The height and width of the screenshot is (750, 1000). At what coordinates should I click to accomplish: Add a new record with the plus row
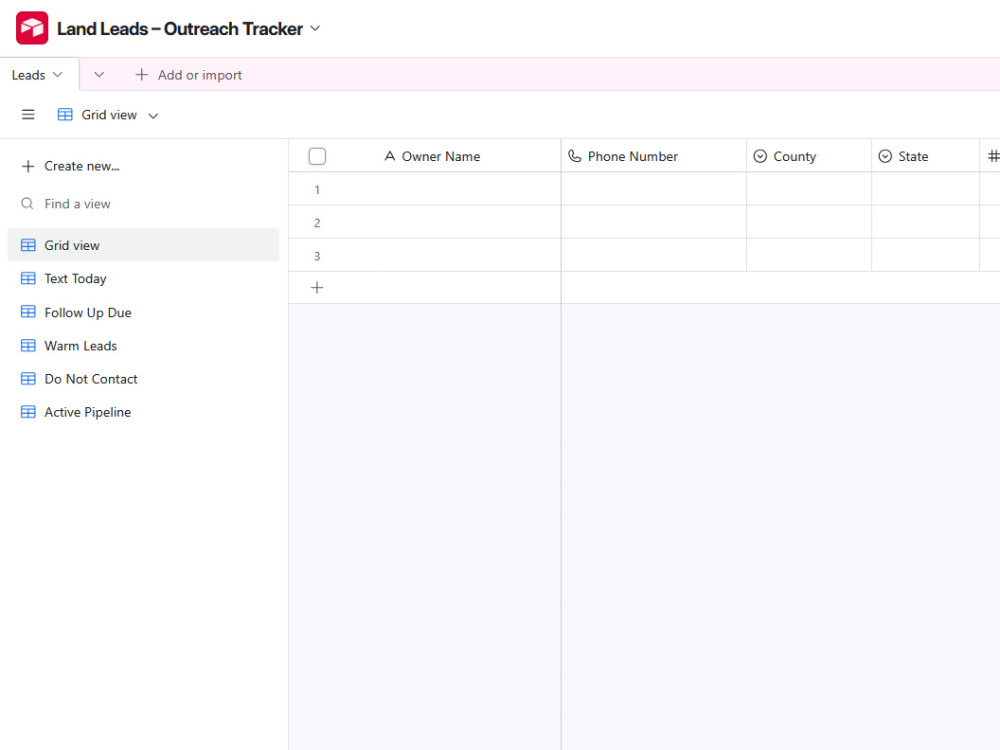317,288
